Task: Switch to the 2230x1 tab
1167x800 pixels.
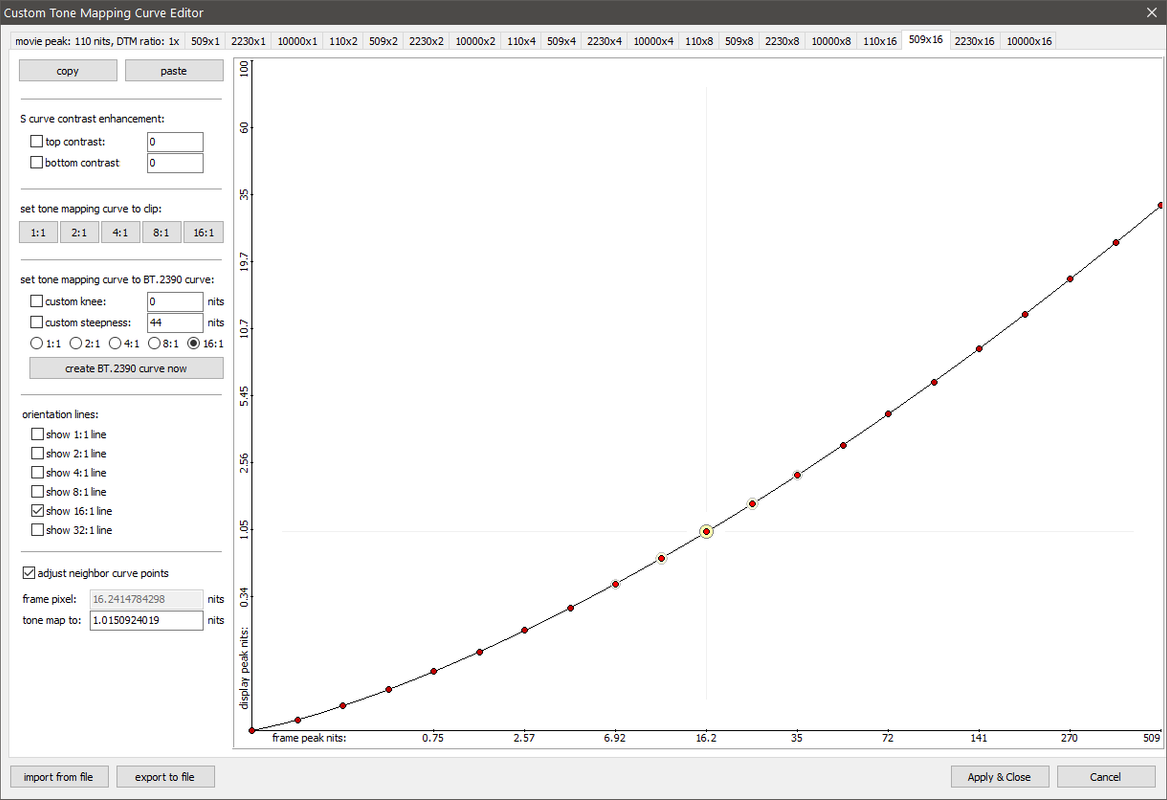Action: (x=248, y=41)
